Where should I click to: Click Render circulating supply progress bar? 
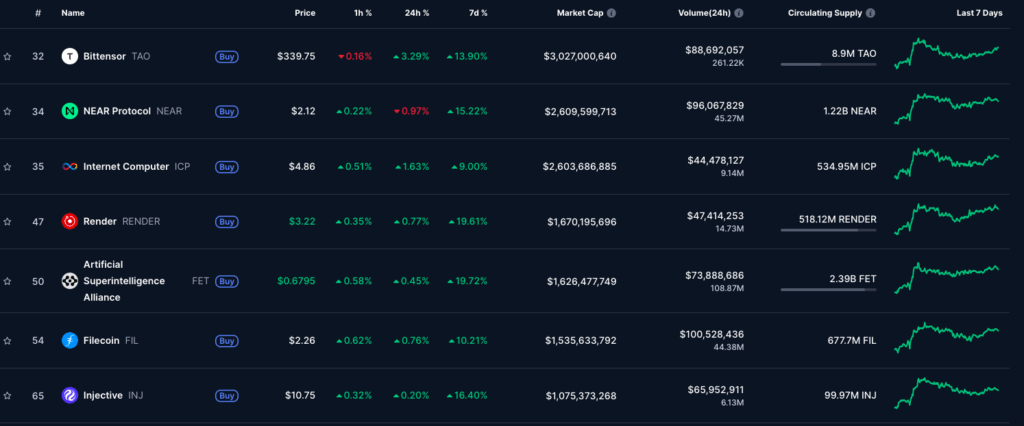829,230
